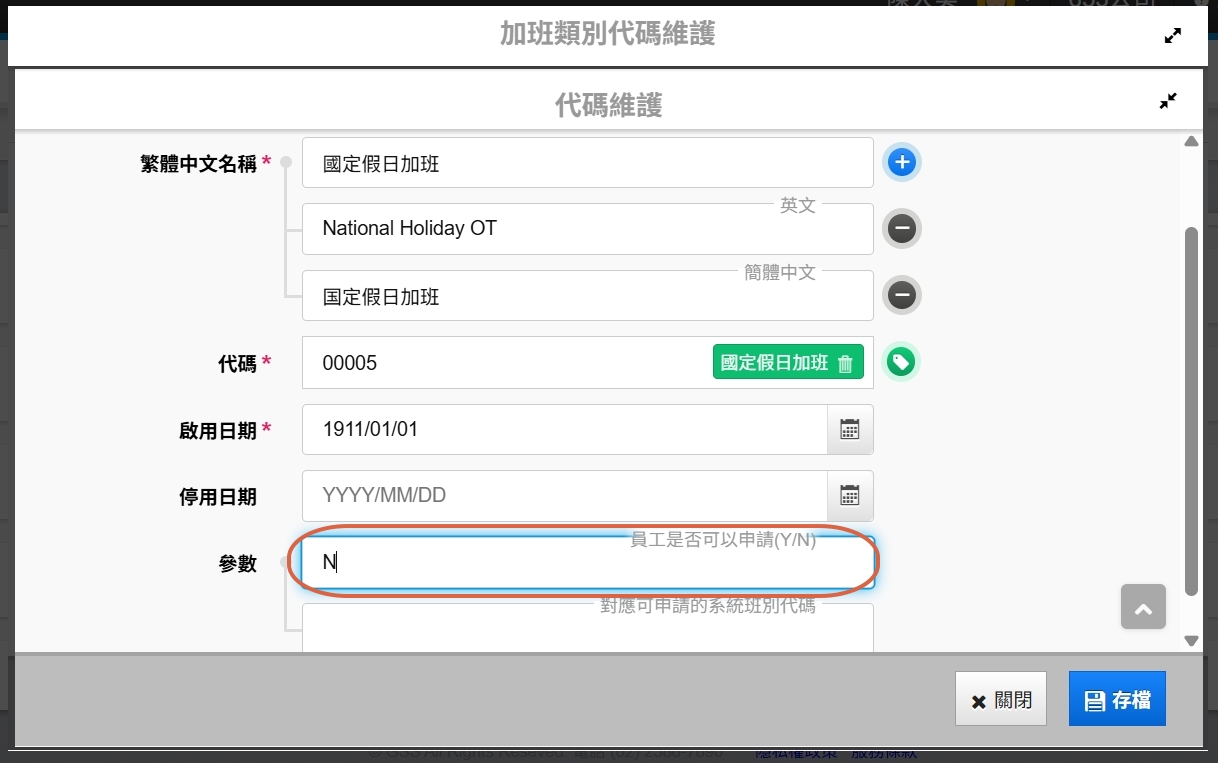The height and width of the screenshot is (763, 1218).
Task: Click the 英文 field with National Holiday OT
Action: [x=587, y=229]
